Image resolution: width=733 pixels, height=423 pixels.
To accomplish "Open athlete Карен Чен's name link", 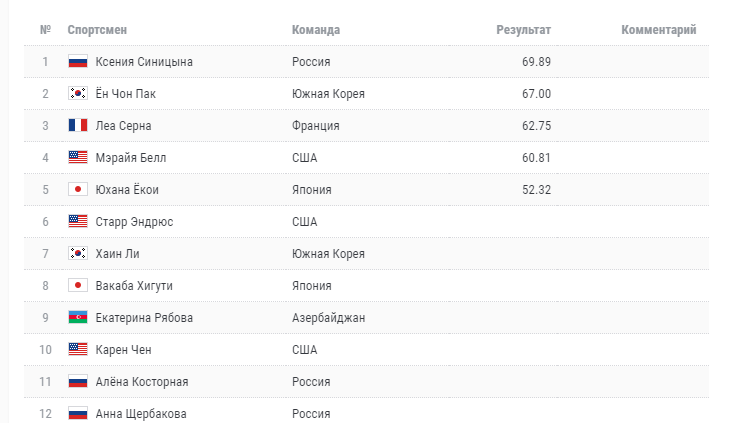I will click(124, 350).
